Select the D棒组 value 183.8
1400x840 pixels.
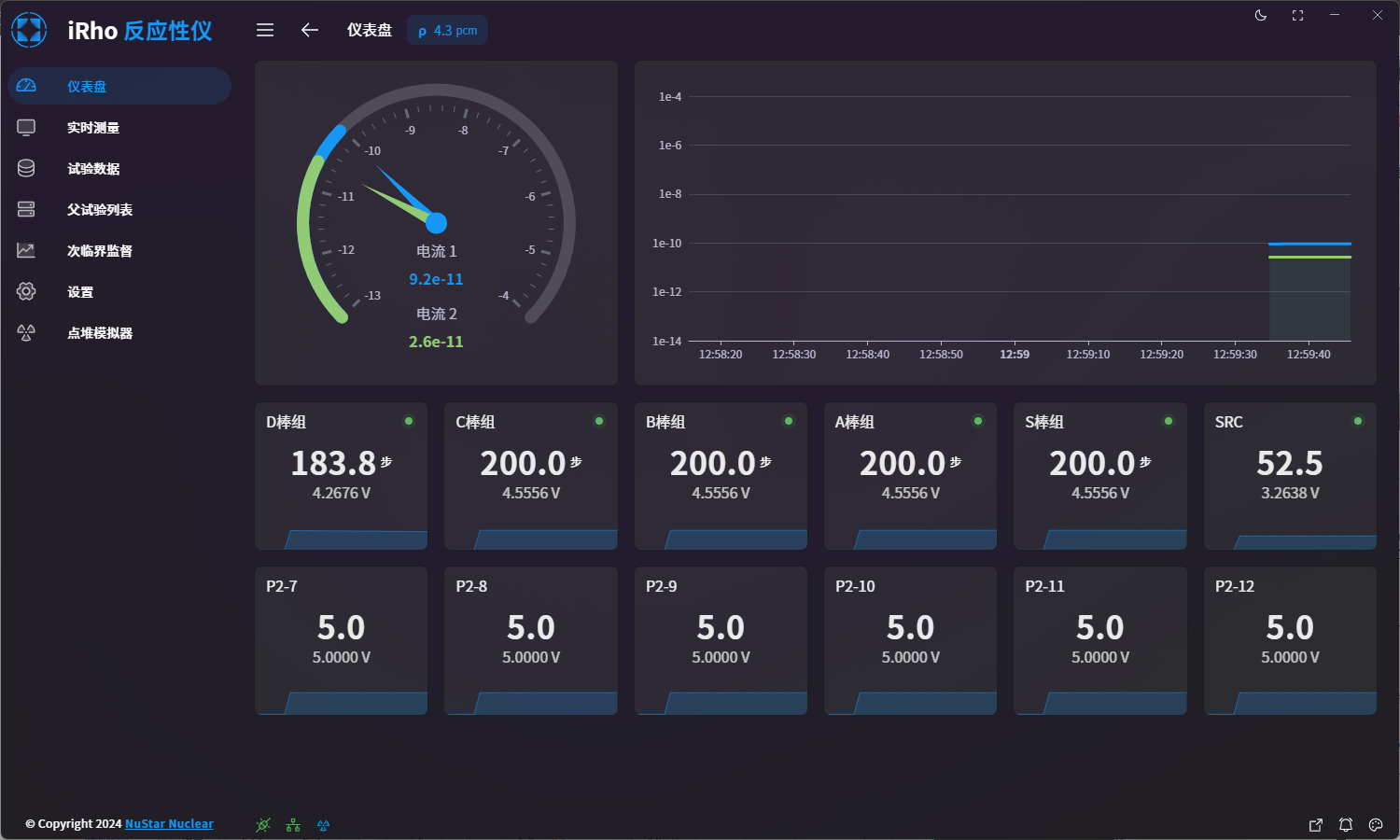pyautogui.click(x=333, y=463)
